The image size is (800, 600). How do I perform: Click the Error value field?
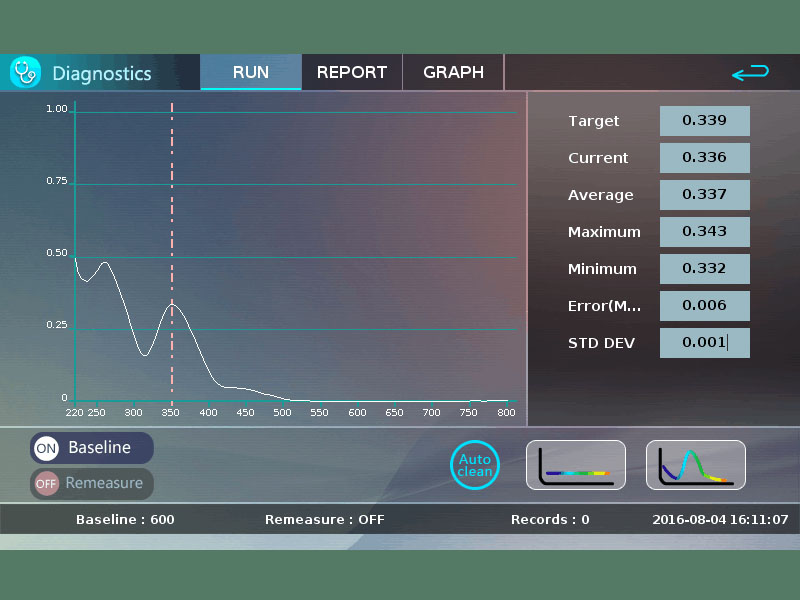point(705,306)
